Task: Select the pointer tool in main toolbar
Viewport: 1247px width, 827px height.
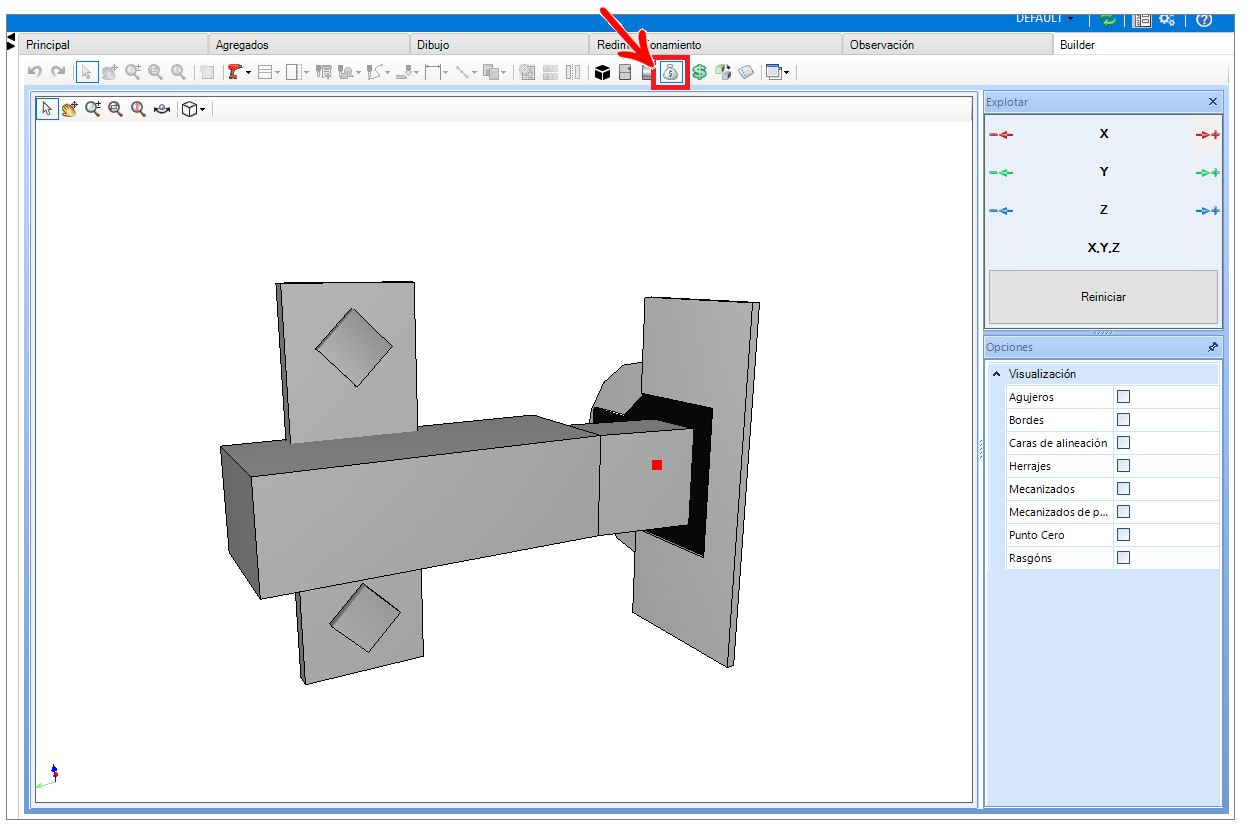Action: pos(87,72)
